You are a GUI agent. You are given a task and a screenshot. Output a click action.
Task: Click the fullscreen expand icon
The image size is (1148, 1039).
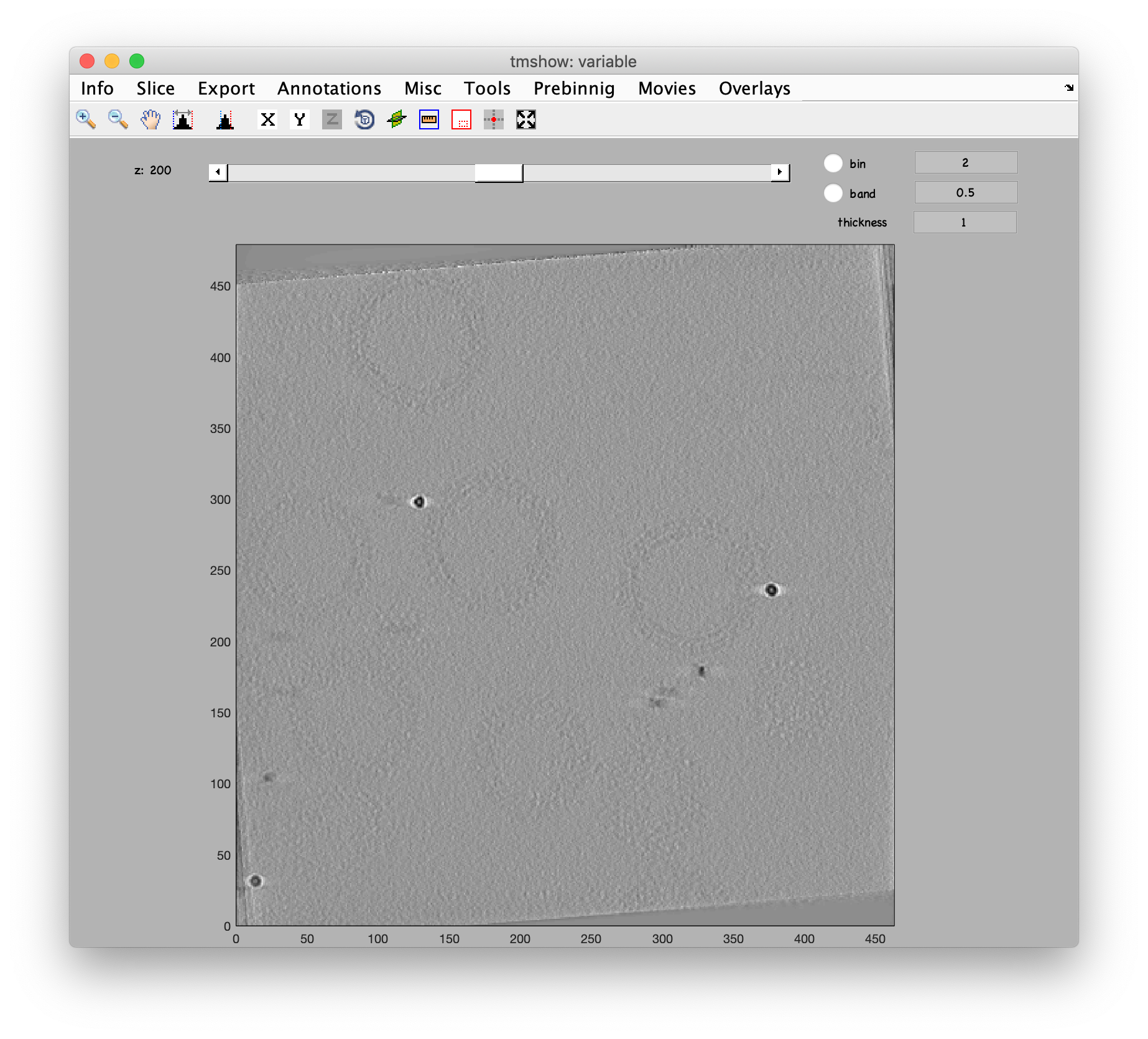526,119
